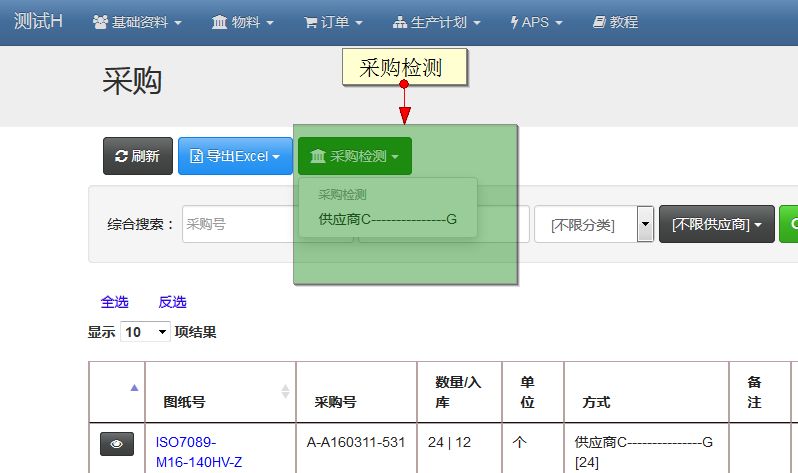Click the 生产计划 hierarchy icon
798x473 pixels.
[x=400, y=22]
